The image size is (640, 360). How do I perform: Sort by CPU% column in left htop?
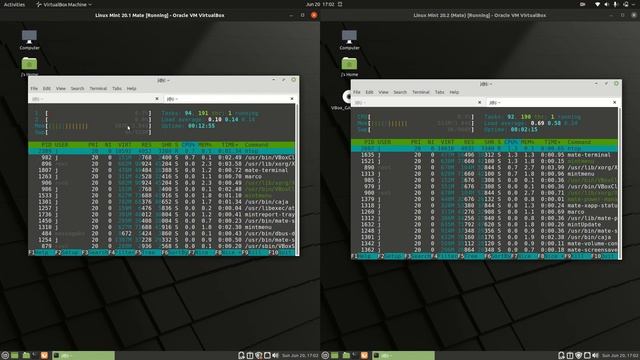tap(189, 145)
